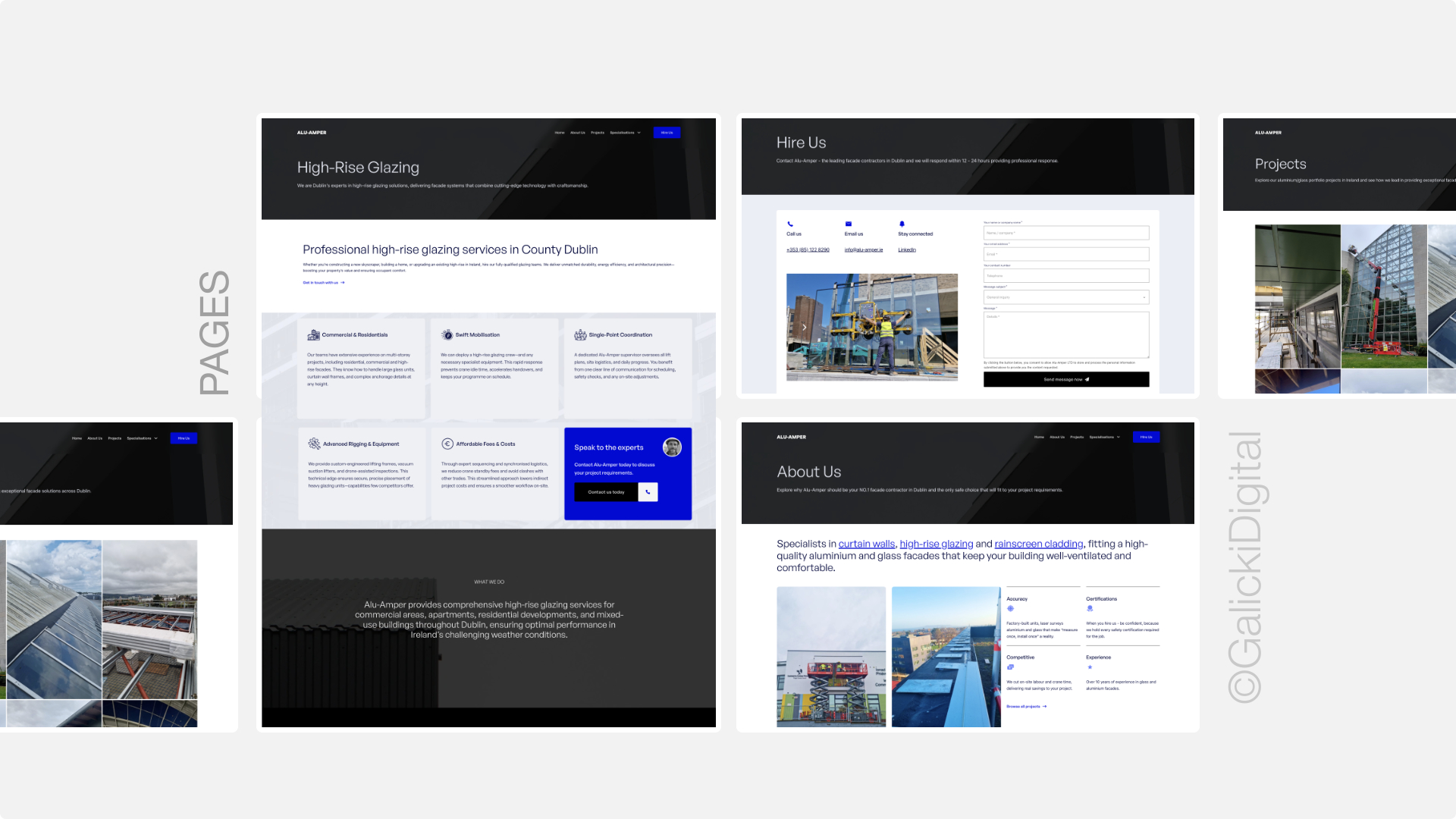The height and width of the screenshot is (819, 1456).
Task: Click the Email input field
Action: 1066,254
